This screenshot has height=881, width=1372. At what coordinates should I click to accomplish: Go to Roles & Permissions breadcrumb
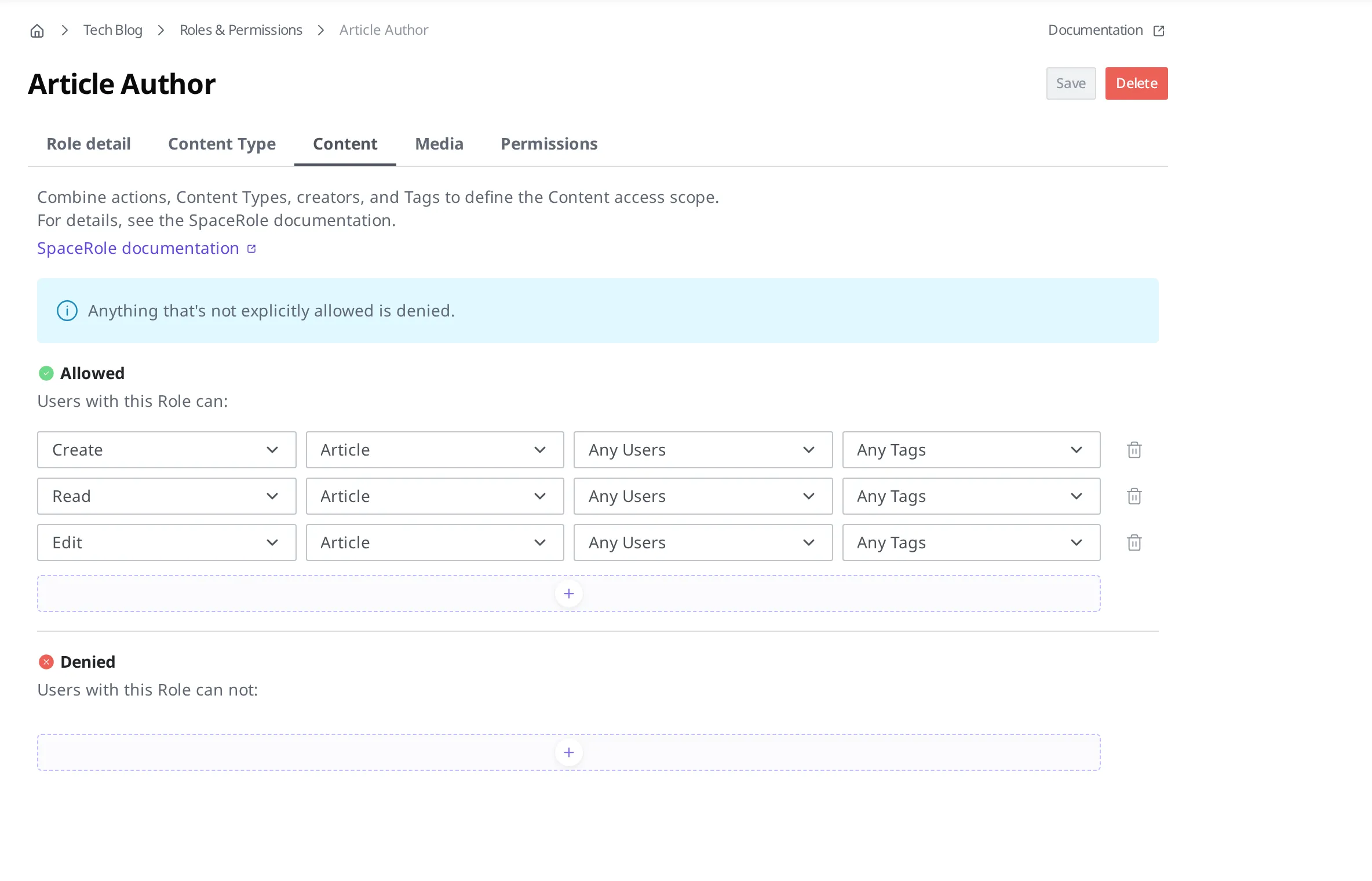click(240, 30)
